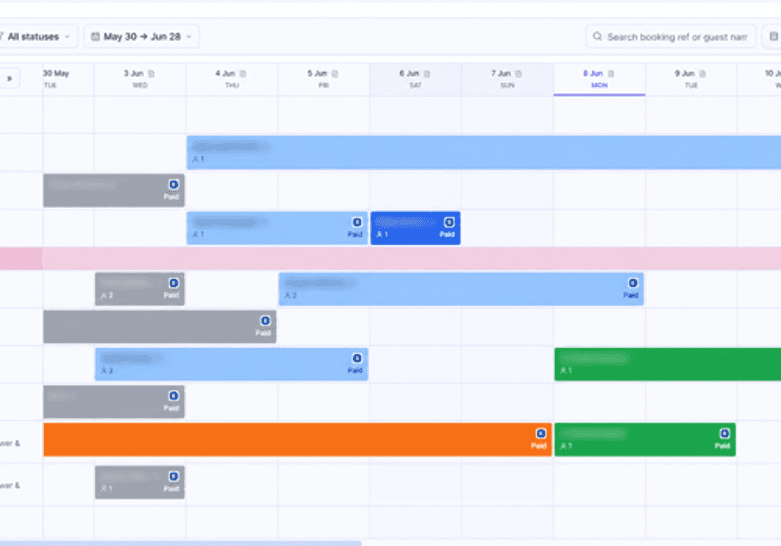
Task: Click the Paid label on the dark blue 6 Jun booking
Action: pyautogui.click(x=447, y=234)
